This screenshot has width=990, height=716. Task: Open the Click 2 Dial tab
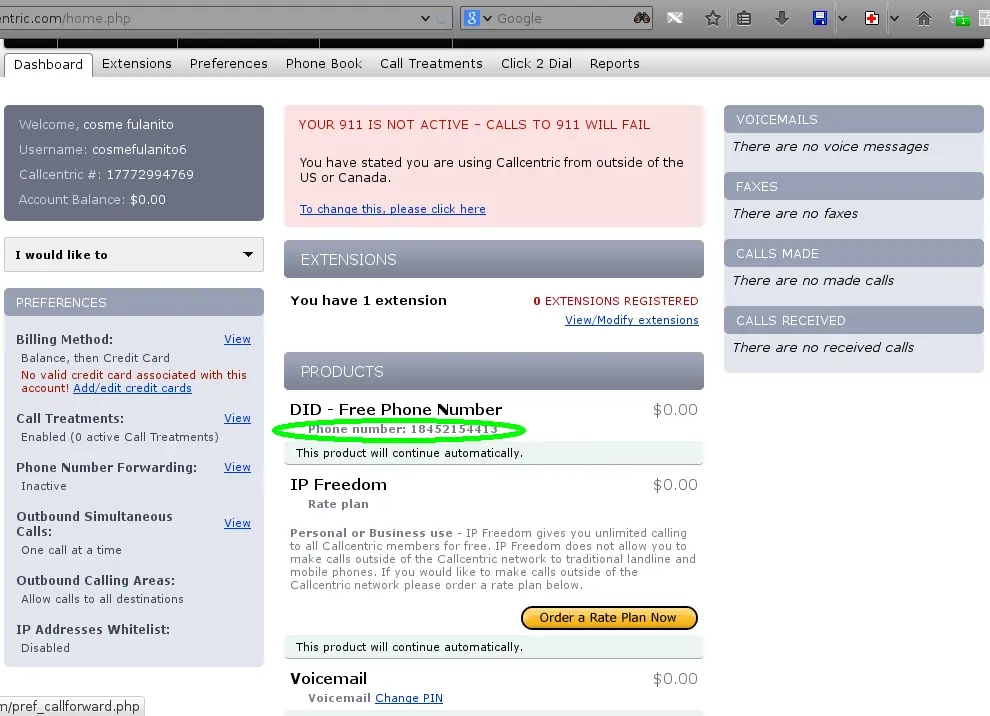point(536,64)
